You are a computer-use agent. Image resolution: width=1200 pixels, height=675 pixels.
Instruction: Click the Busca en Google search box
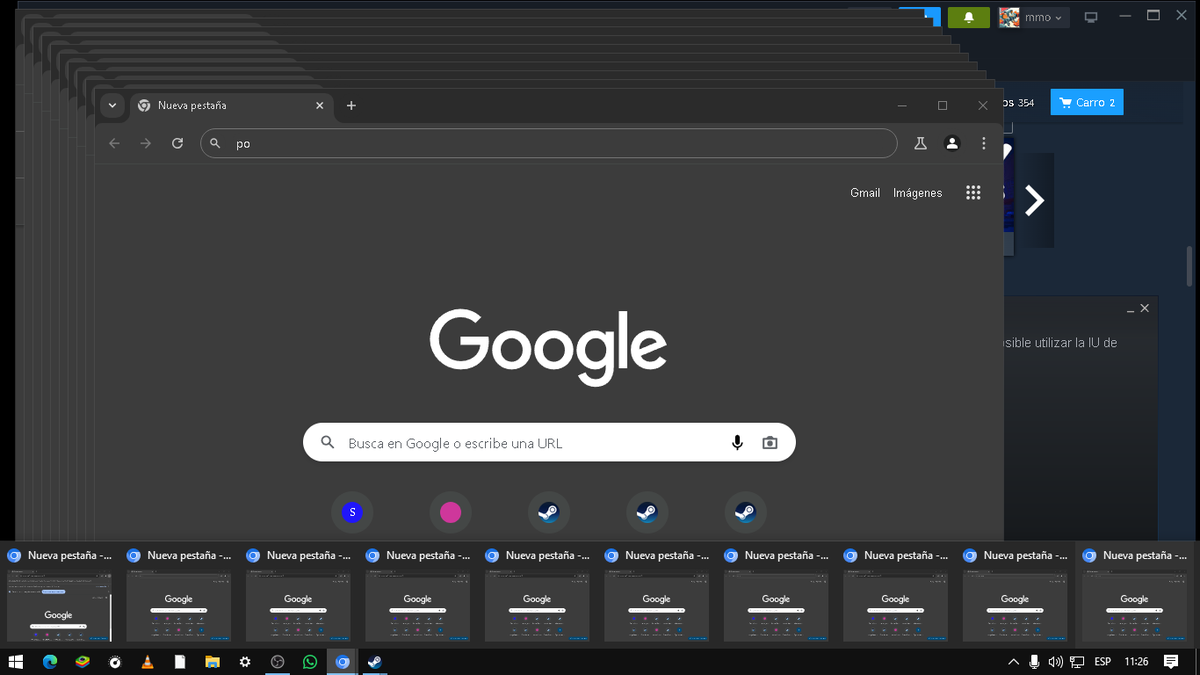(549, 443)
